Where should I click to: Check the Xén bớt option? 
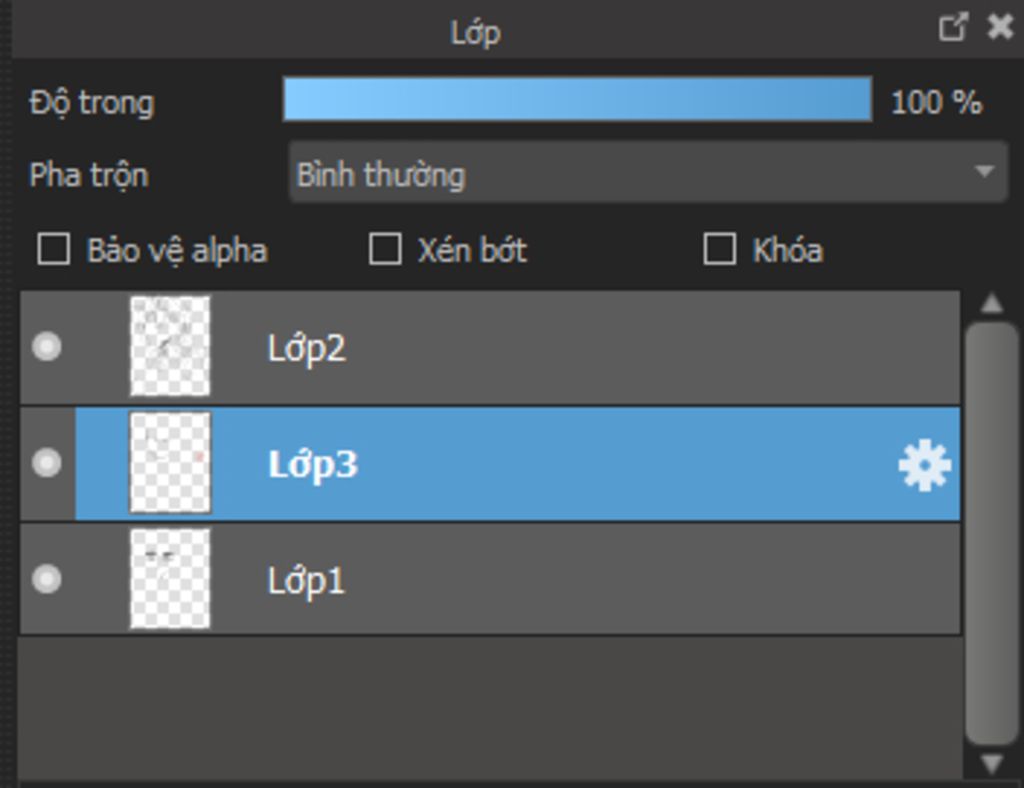pos(386,249)
